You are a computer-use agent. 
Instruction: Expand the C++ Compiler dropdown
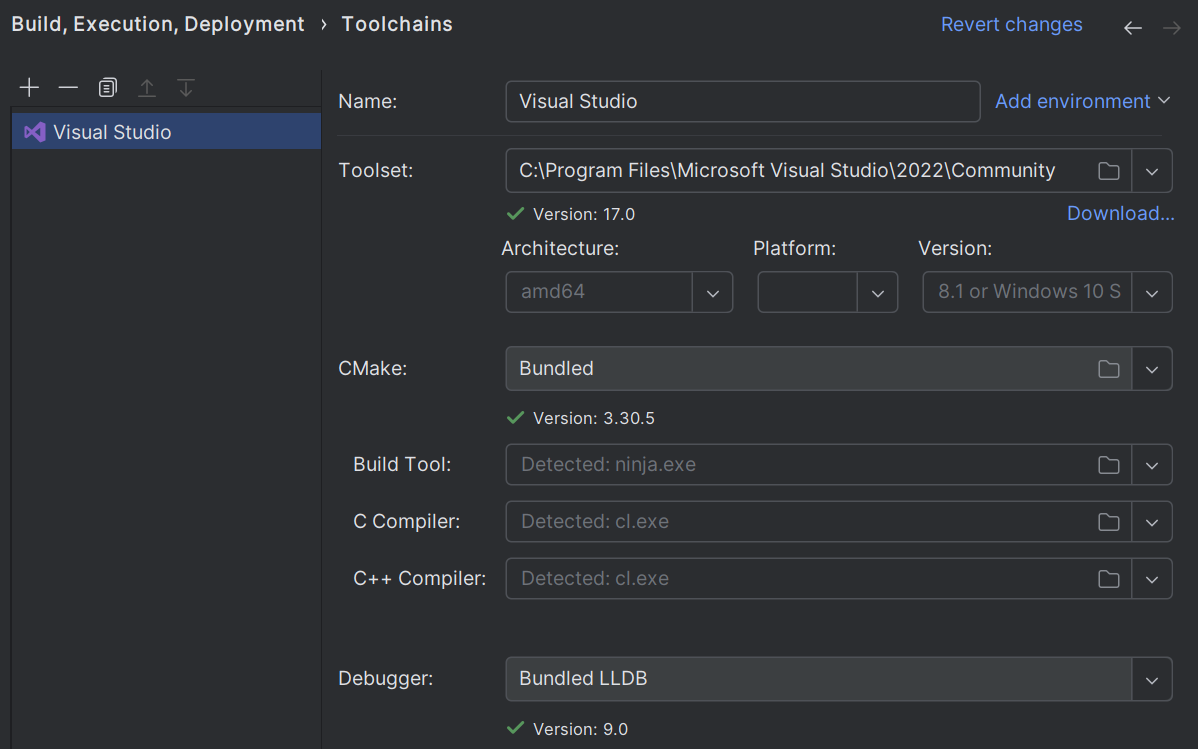pyautogui.click(x=1152, y=579)
